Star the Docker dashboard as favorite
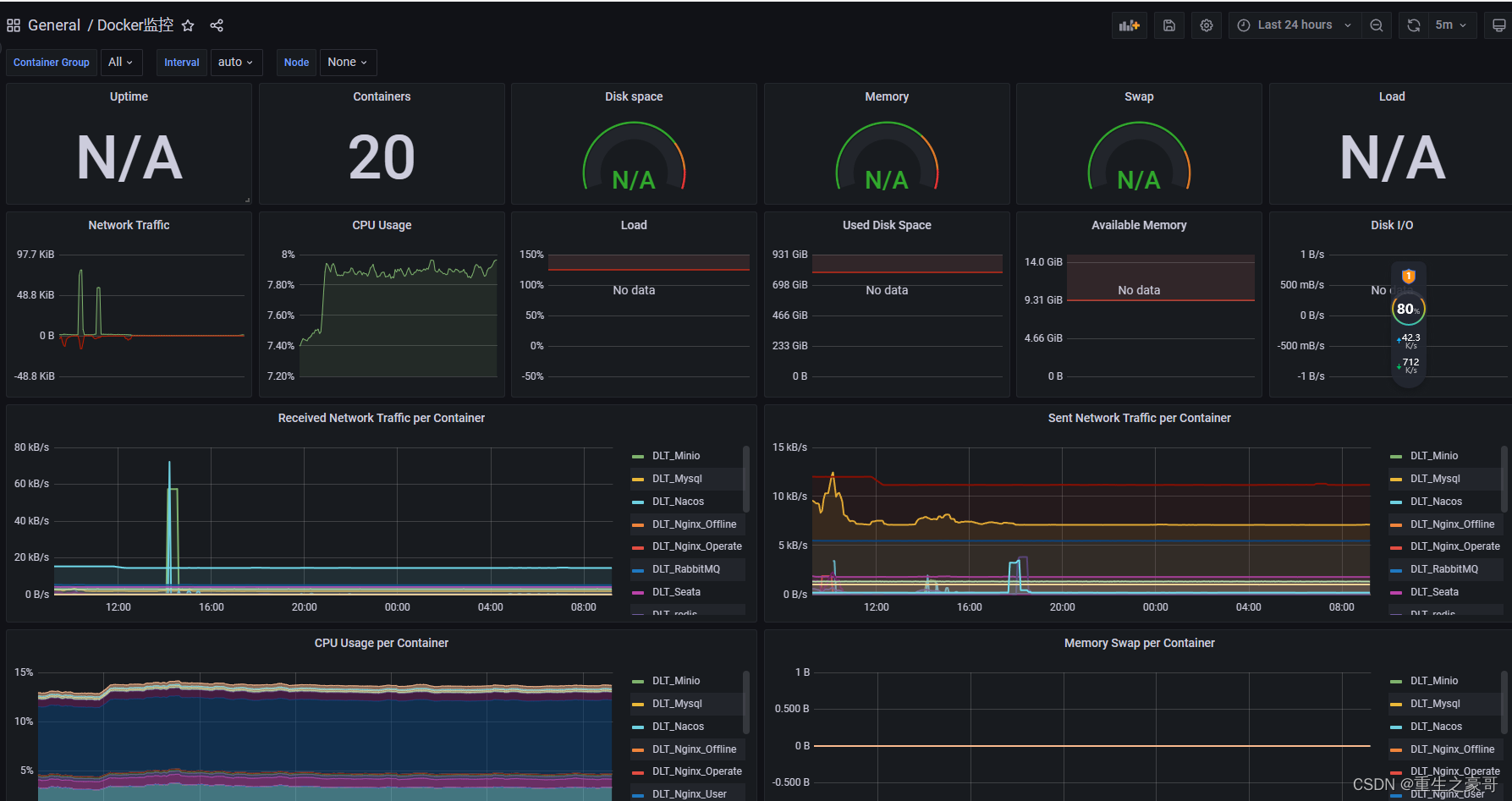1512x801 pixels. point(188,25)
